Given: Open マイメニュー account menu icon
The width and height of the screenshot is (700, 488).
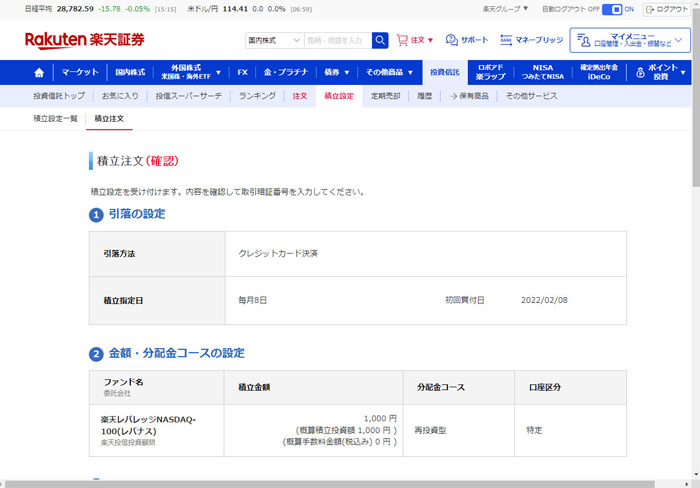Looking at the screenshot, I should pyautogui.click(x=581, y=40).
